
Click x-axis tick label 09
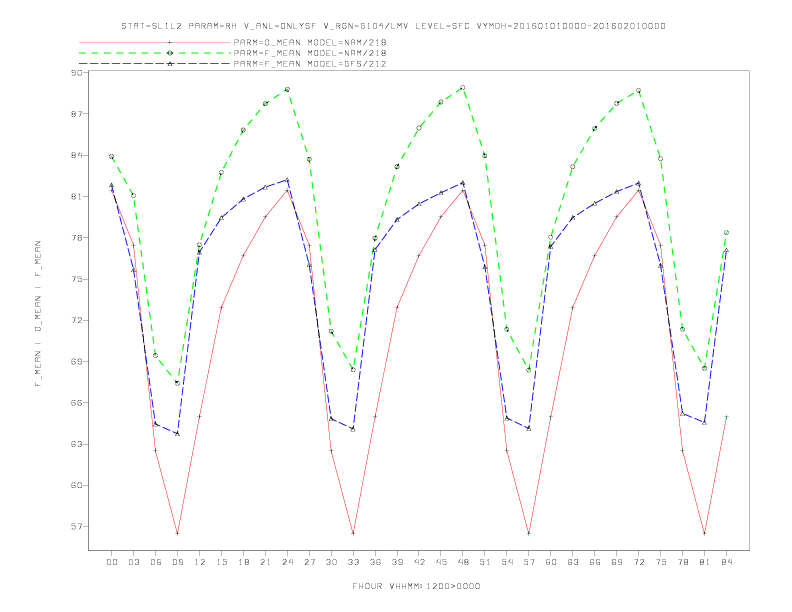click(177, 562)
